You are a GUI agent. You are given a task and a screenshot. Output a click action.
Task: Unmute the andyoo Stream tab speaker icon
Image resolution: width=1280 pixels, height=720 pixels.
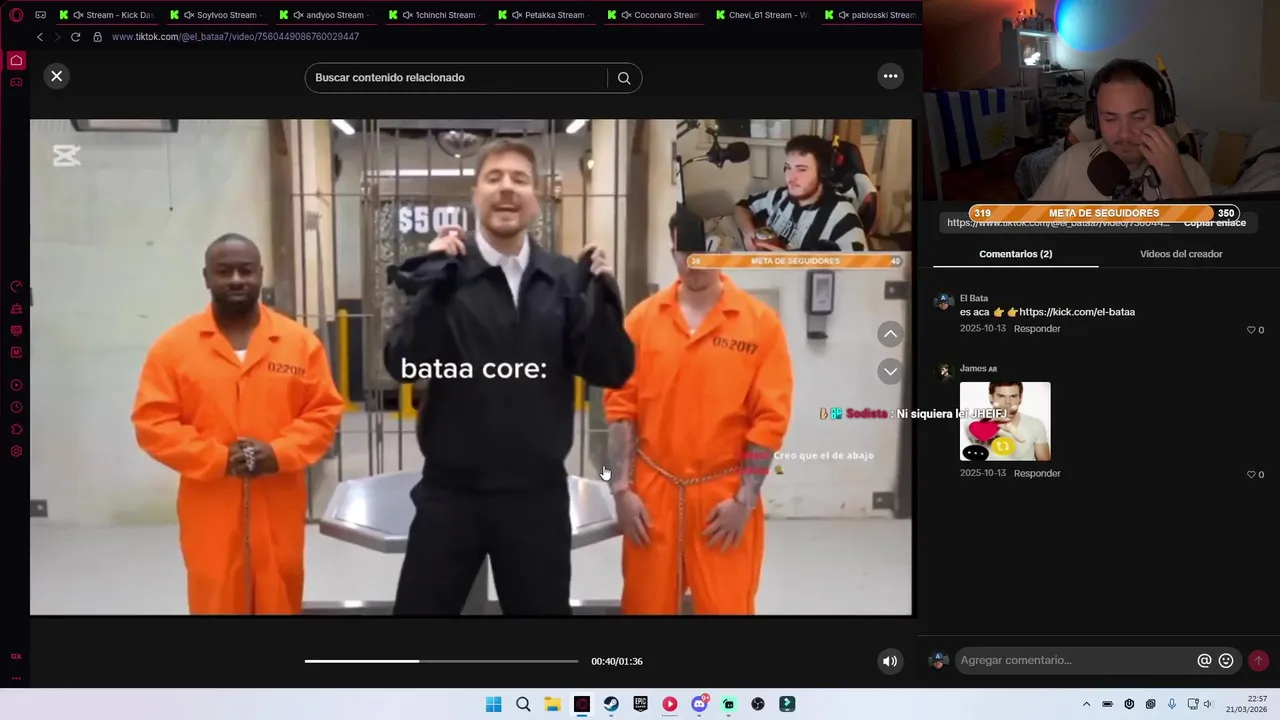tap(298, 15)
